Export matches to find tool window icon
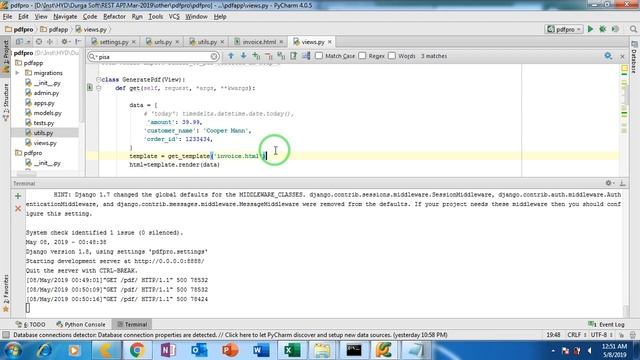This screenshot has height=360, width=640. (293, 56)
